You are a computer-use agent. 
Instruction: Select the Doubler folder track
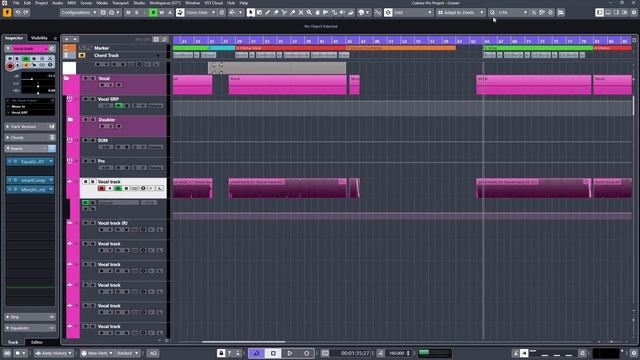tap(123, 126)
